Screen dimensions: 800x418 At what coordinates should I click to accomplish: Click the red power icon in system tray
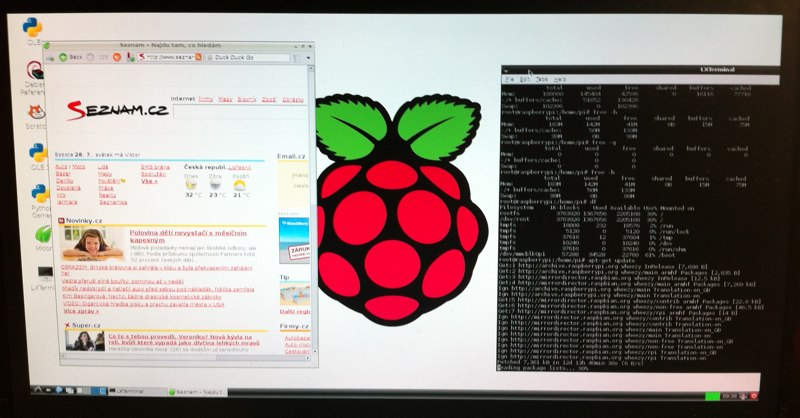[754, 396]
